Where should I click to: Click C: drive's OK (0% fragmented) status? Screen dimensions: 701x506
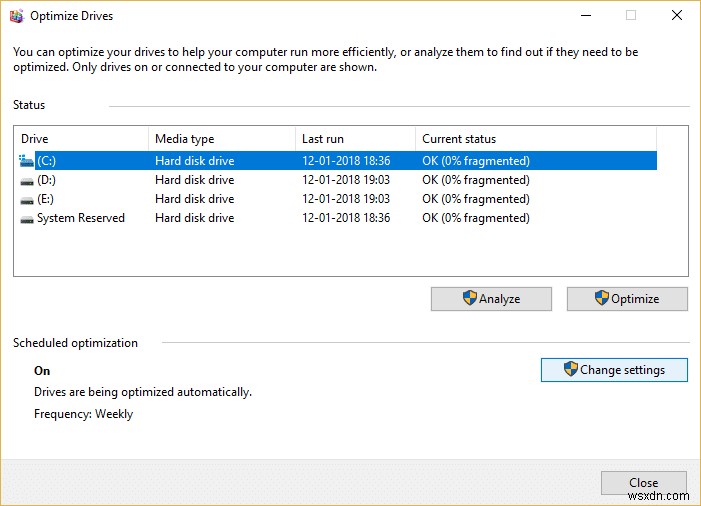[475, 160]
